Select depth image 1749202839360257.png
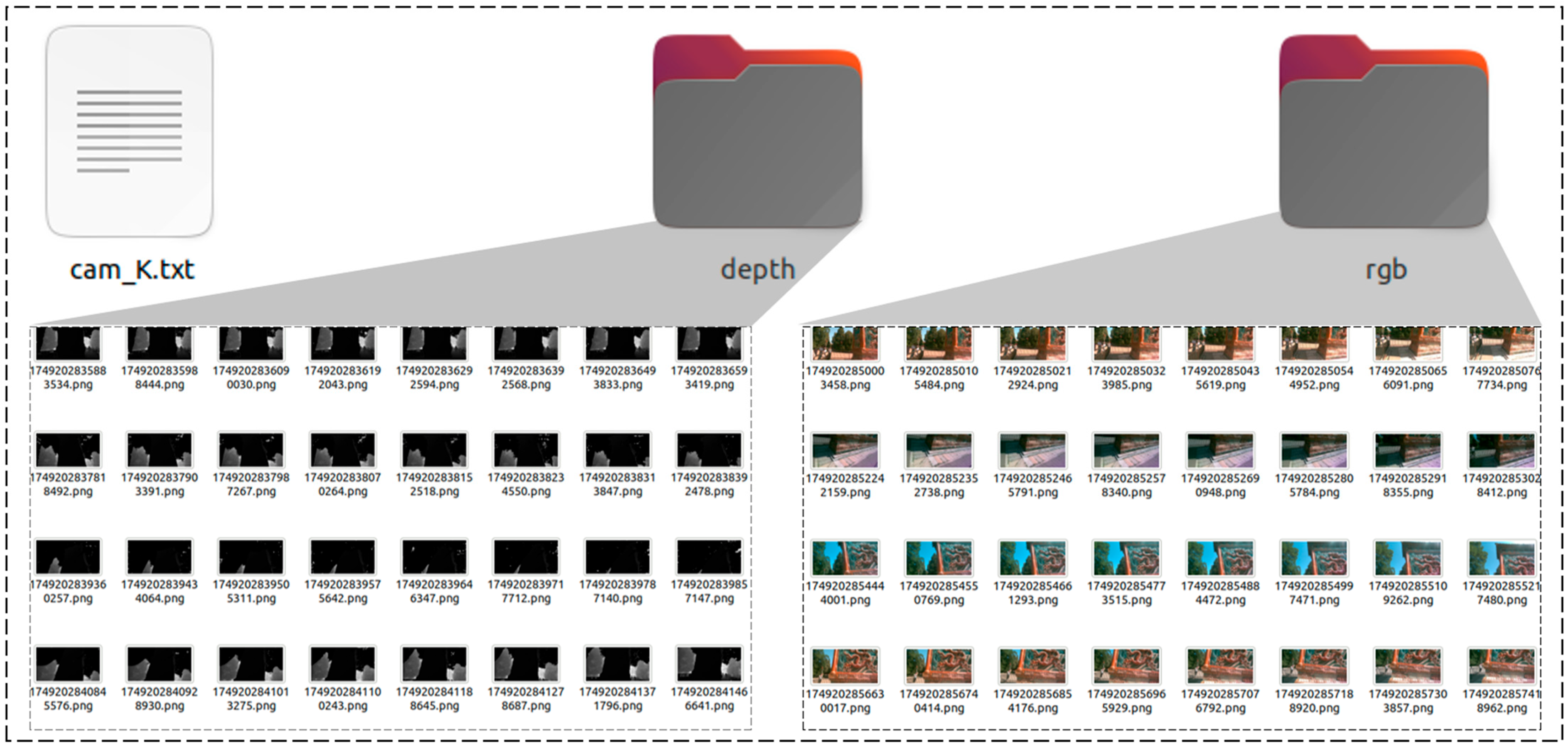 tap(68, 557)
